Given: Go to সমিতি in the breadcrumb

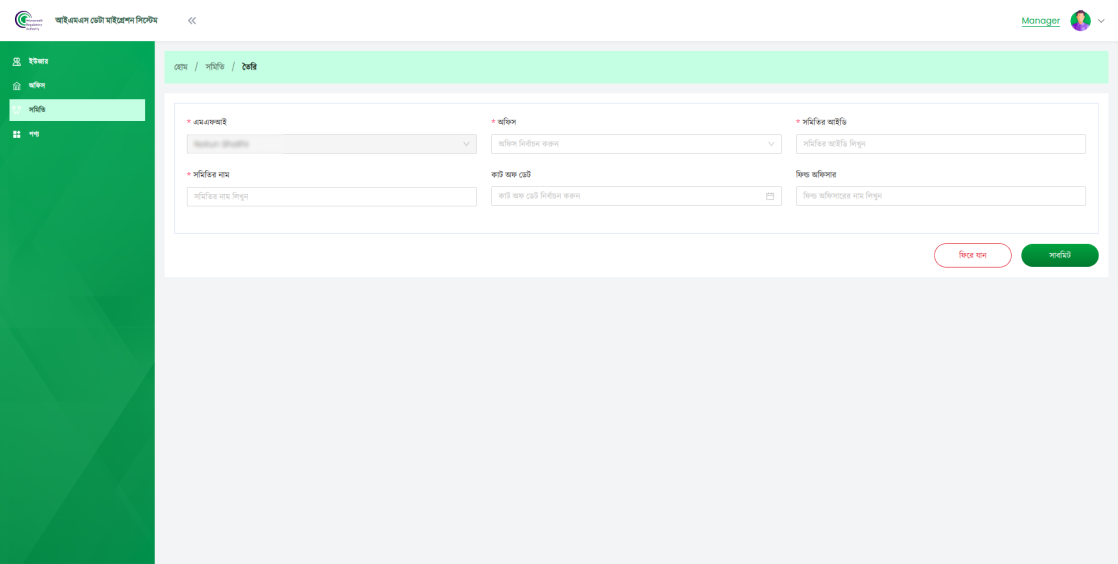Looking at the screenshot, I should click(215, 67).
